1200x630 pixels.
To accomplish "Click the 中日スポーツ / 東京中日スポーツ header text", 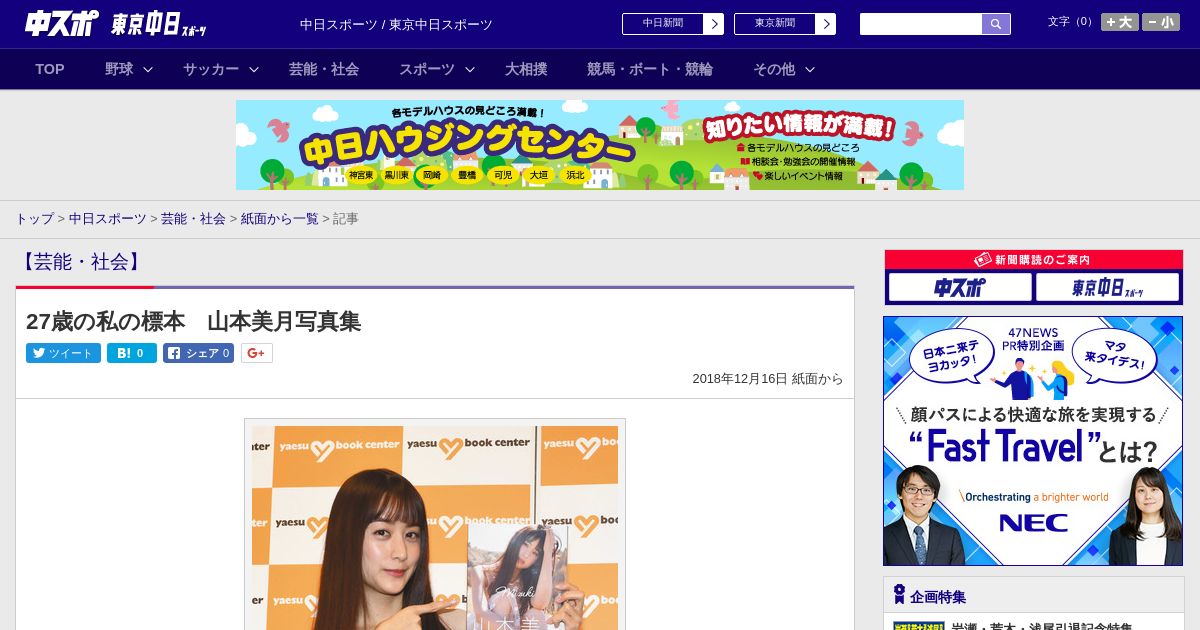I will click(396, 24).
